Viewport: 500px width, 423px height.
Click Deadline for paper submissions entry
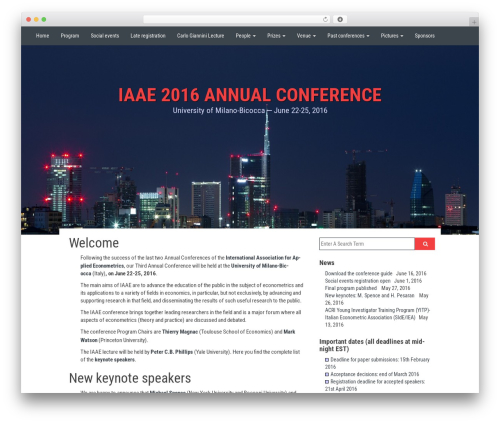coord(377,363)
